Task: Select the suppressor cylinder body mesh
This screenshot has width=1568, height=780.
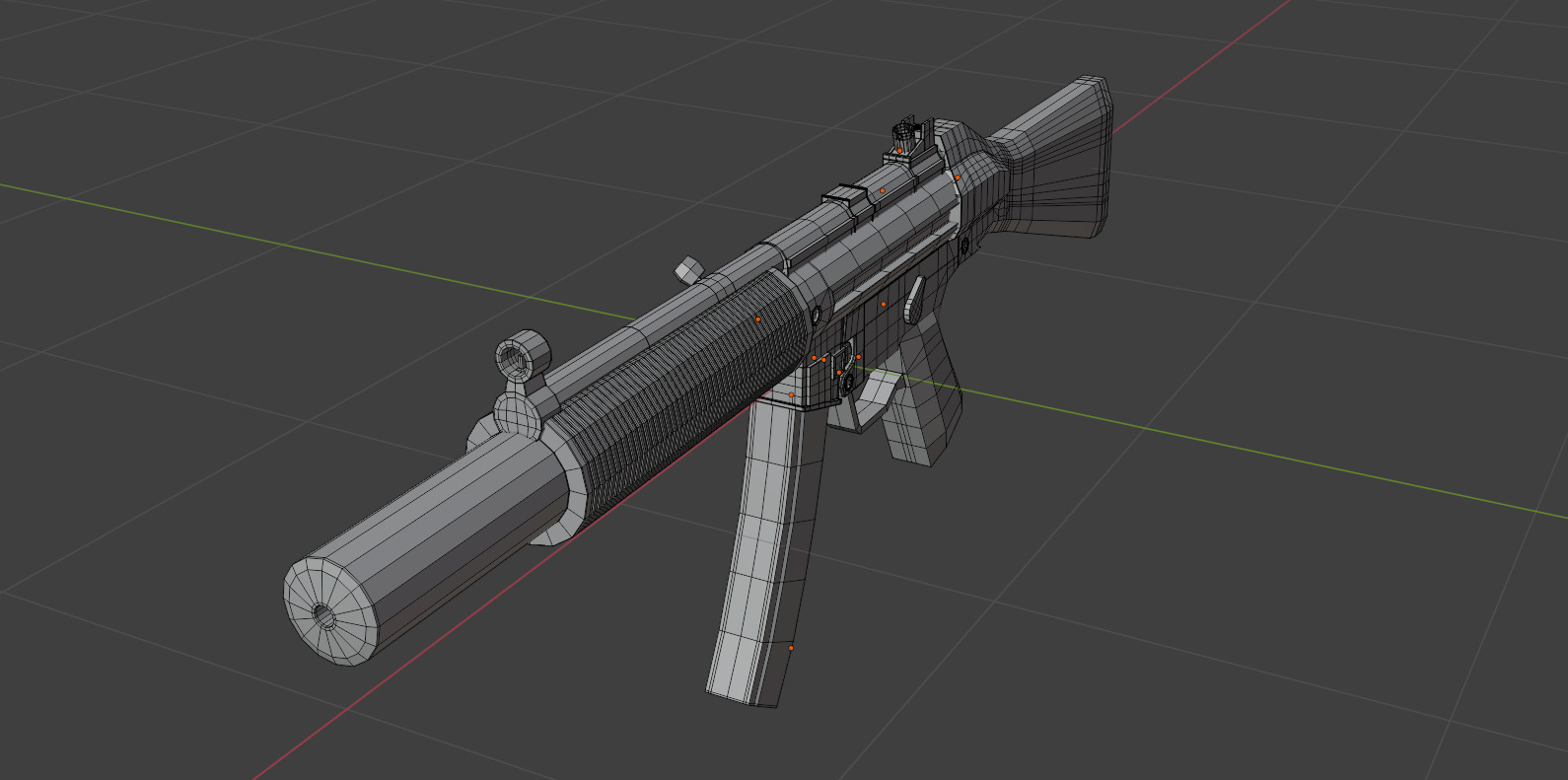Action: [x=444, y=537]
